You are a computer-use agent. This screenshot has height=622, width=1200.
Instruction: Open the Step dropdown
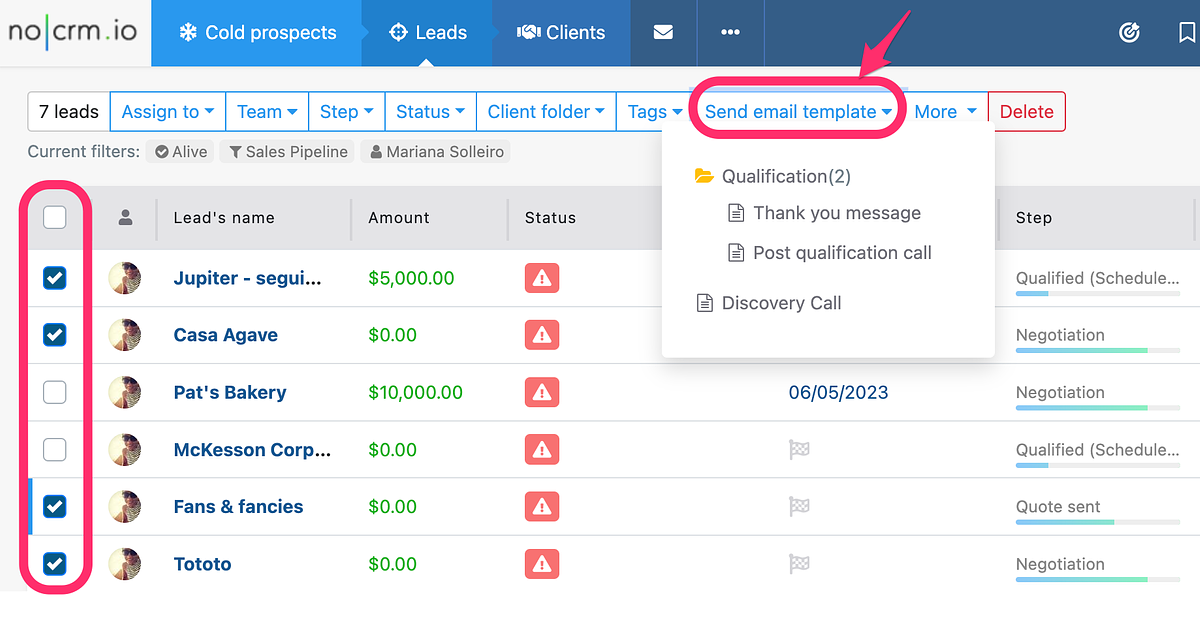[346, 112]
